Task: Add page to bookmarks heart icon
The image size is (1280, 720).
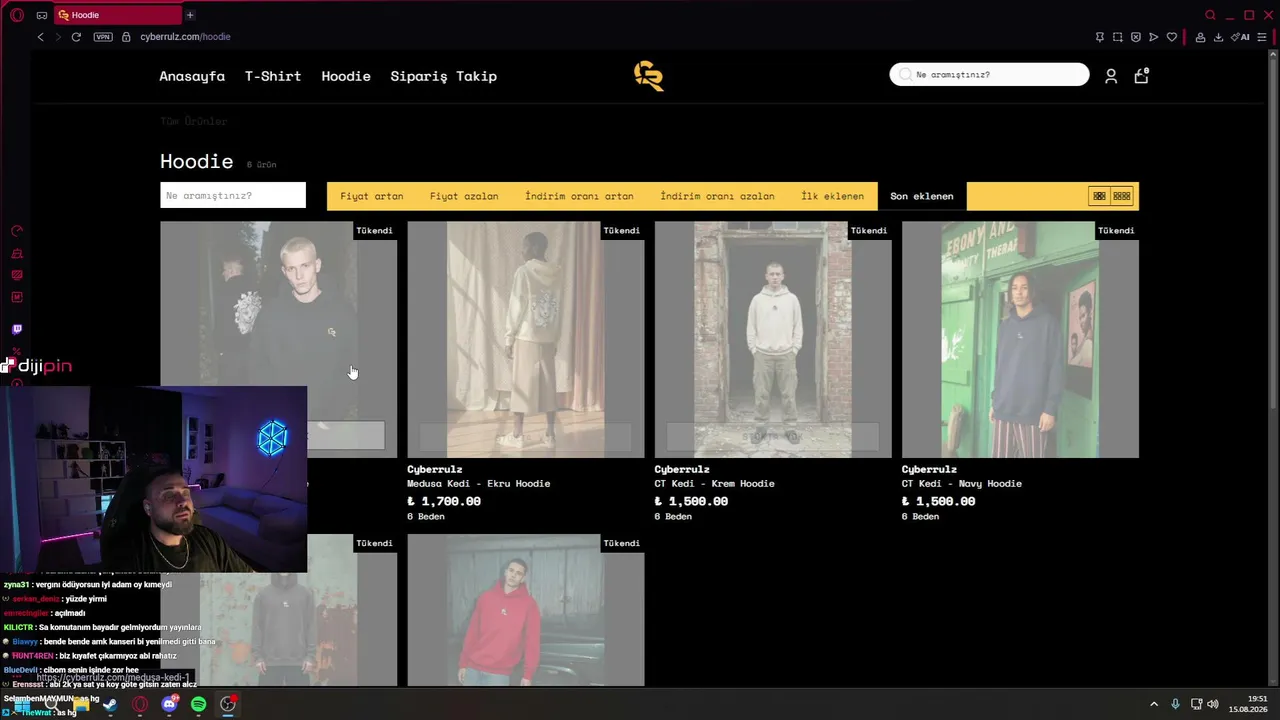Action: click(x=1172, y=37)
